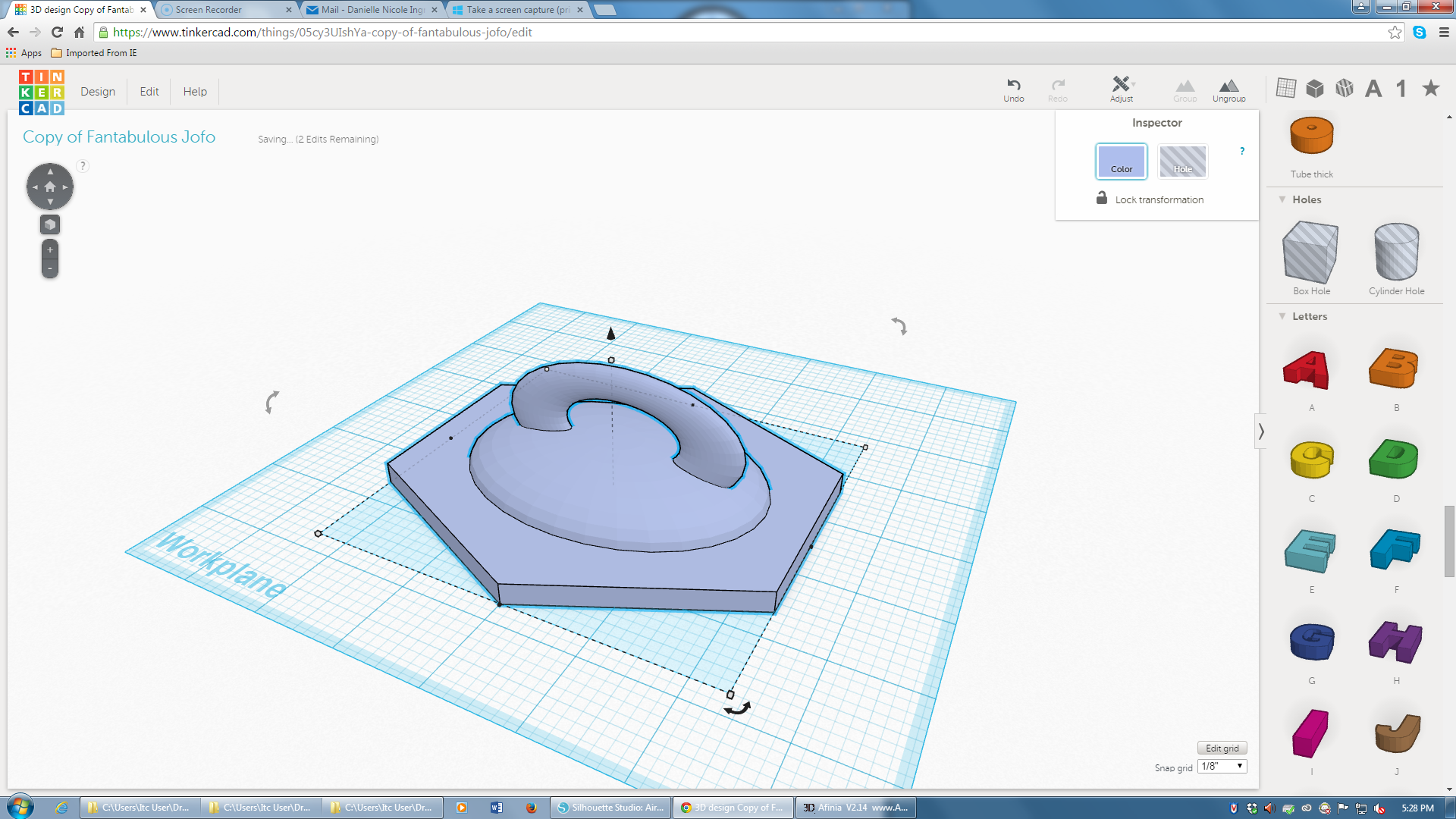Click the Edit grid button

pos(1222,748)
